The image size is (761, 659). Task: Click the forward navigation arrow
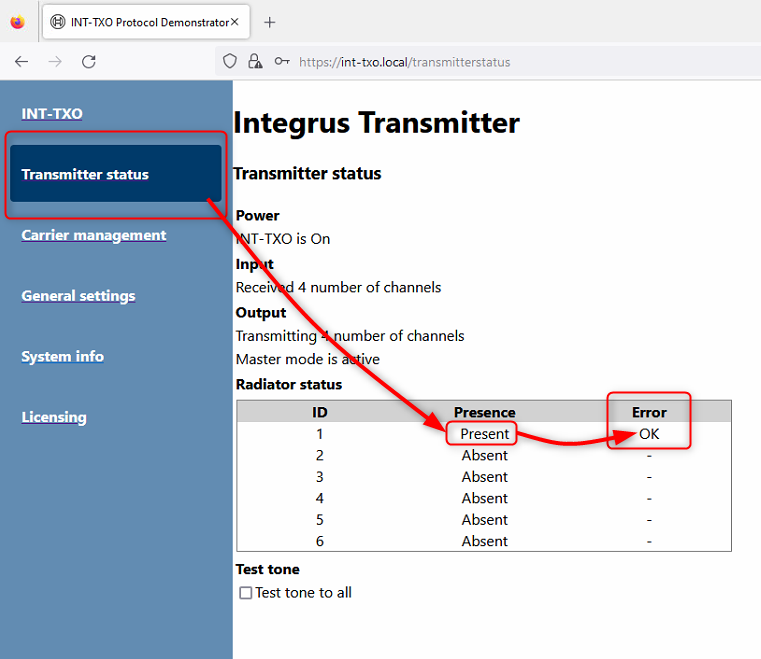pos(55,62)
